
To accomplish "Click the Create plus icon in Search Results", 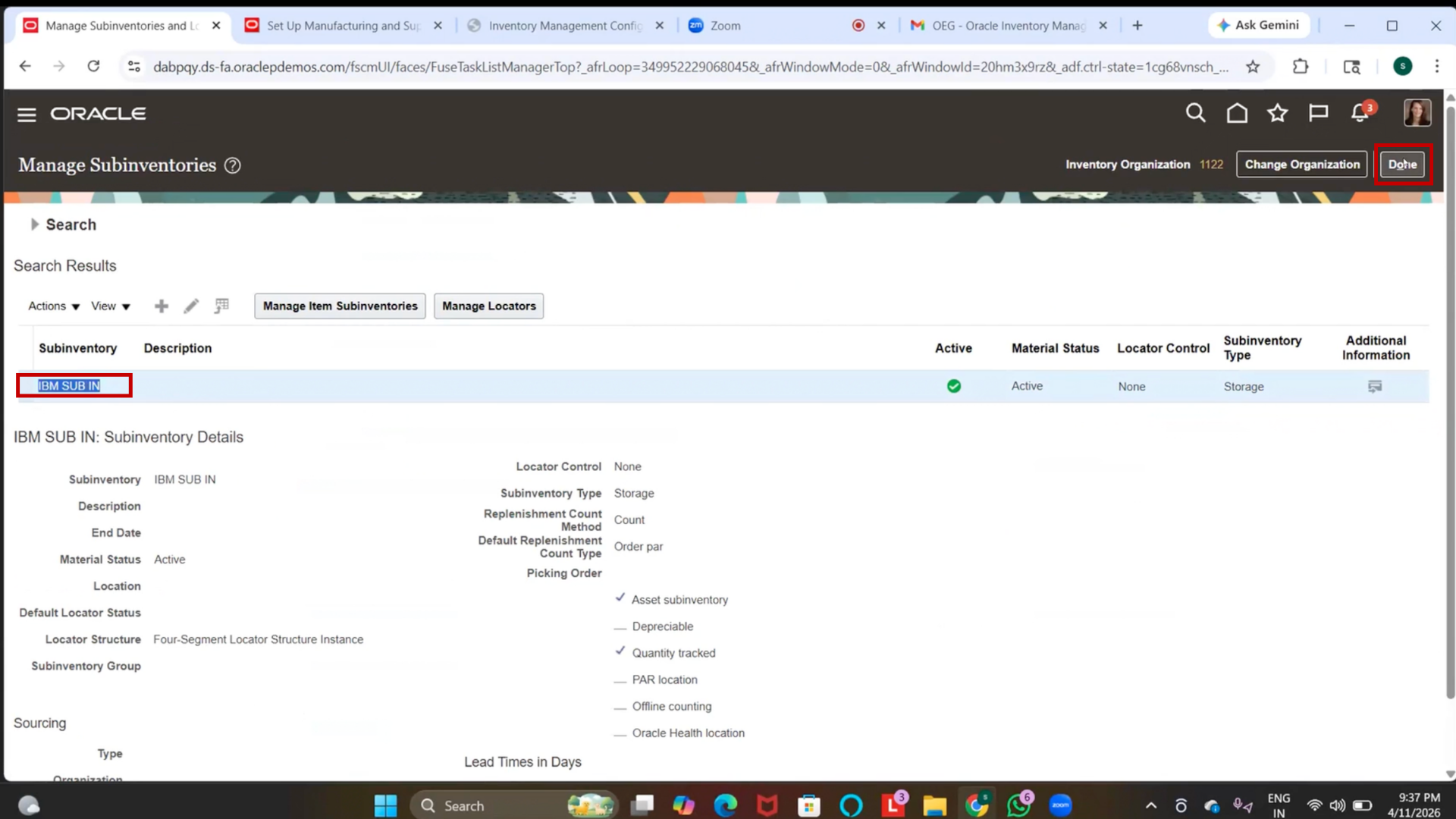I will click(161, 306).
